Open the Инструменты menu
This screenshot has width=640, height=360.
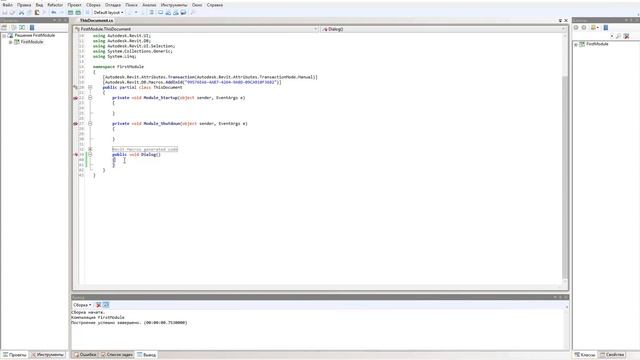pos(174,5)
